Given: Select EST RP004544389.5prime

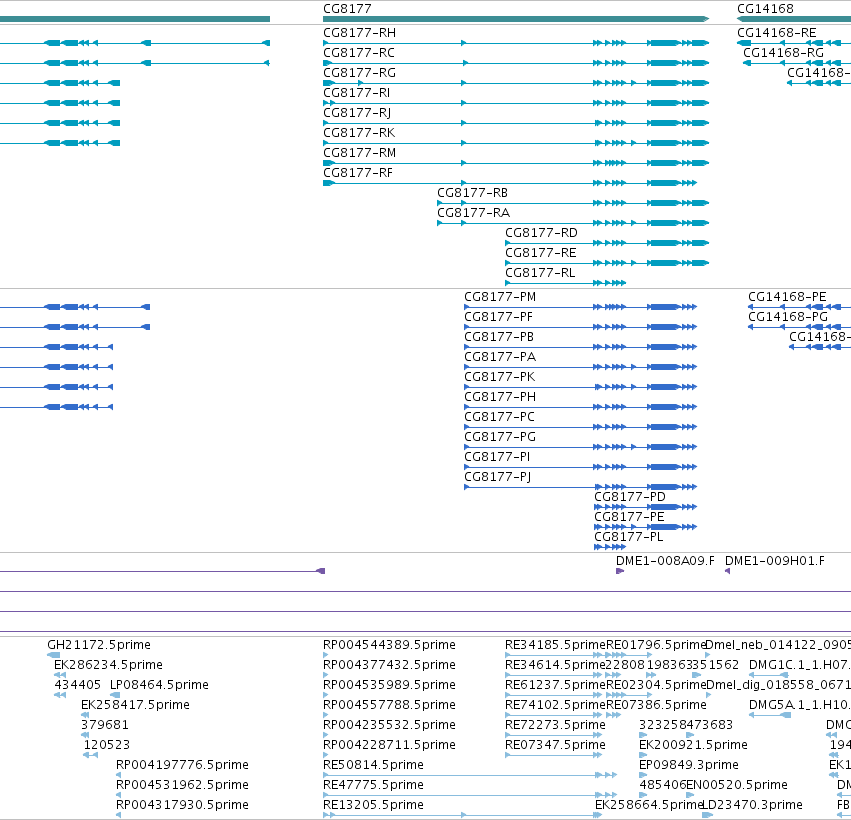Looking at the screenshot, I should click(389, 645).
